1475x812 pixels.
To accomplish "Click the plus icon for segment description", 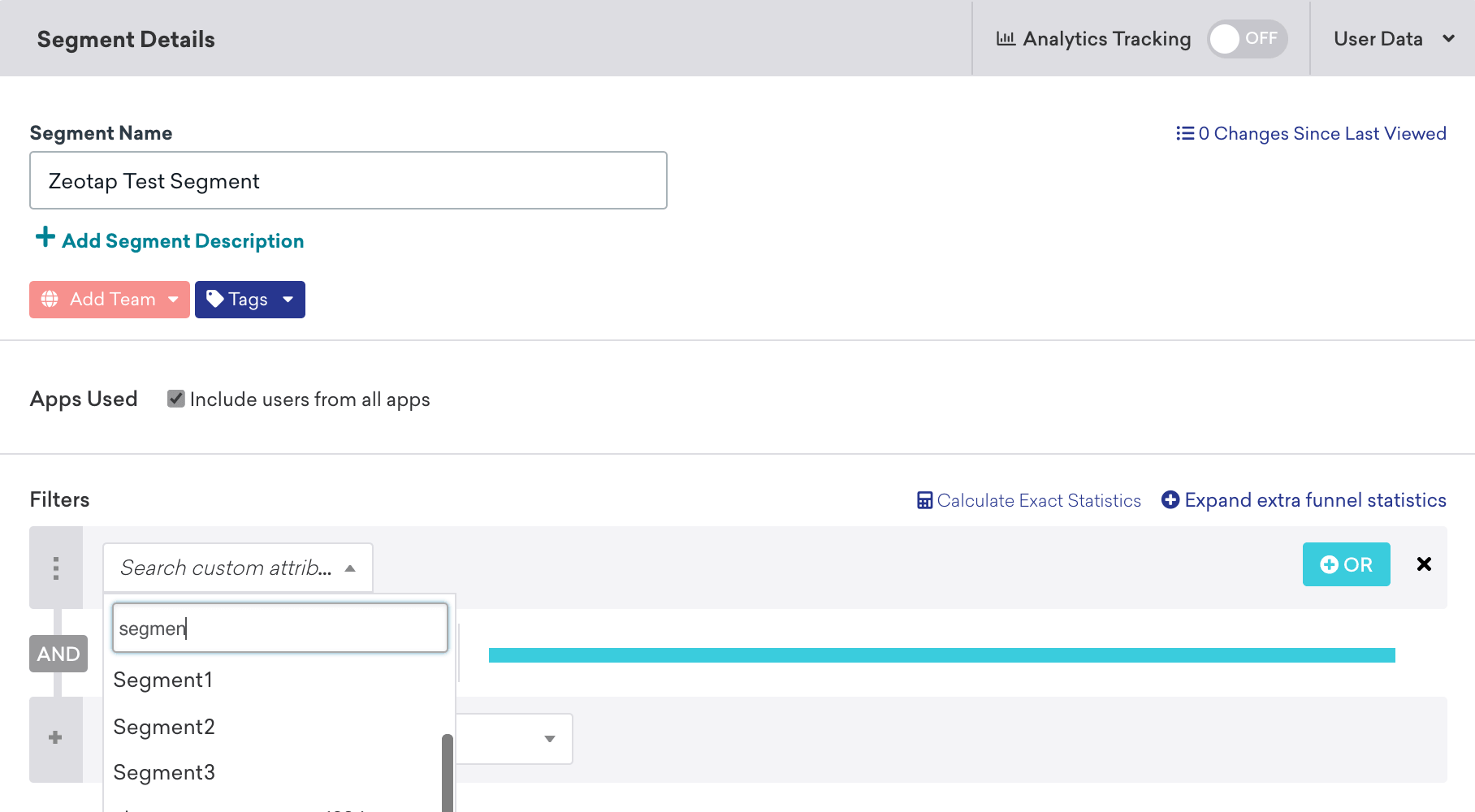I will [45, 238].
